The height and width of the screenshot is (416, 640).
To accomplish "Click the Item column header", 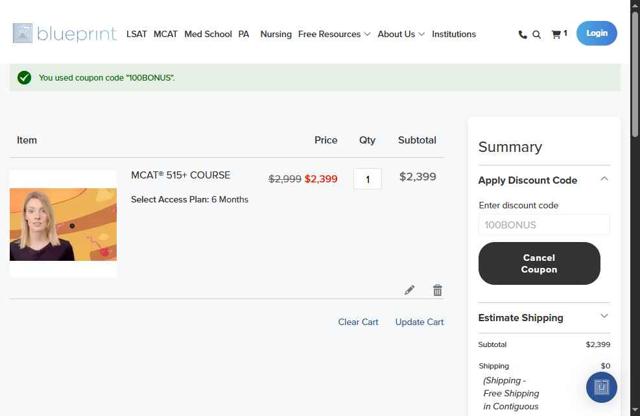I will [x=27, y=140].
